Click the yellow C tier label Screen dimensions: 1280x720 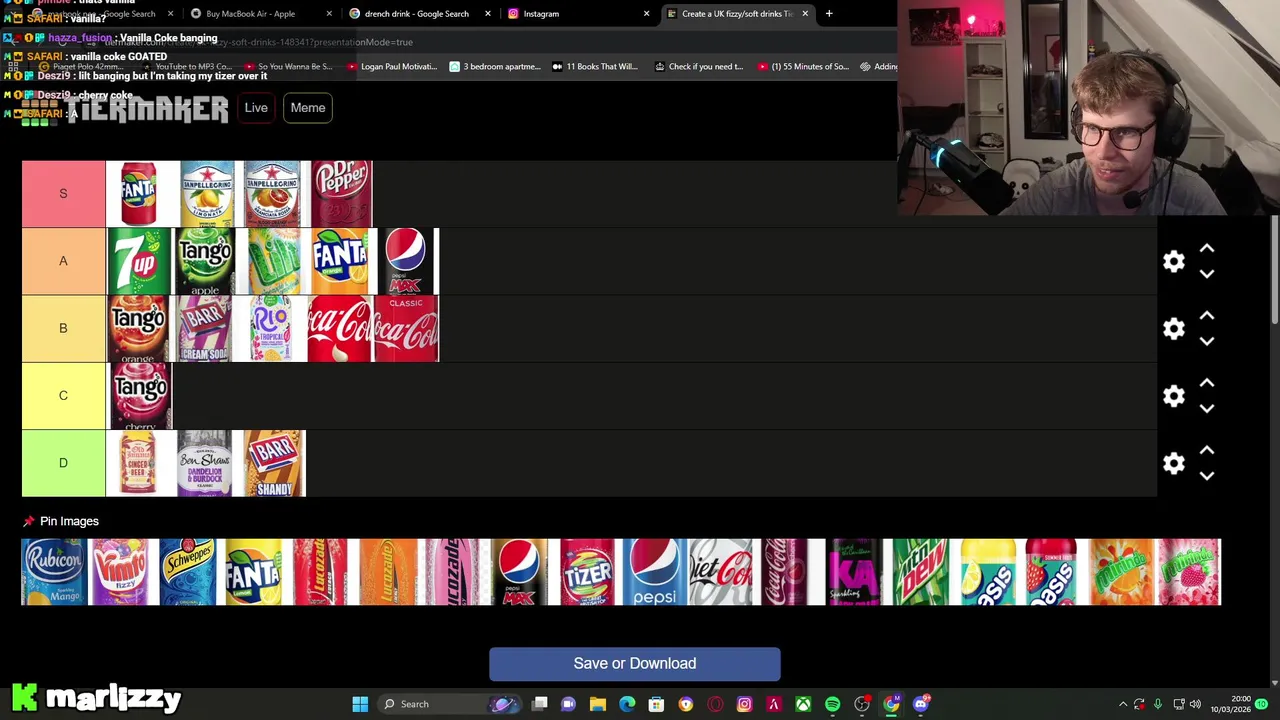63,396
